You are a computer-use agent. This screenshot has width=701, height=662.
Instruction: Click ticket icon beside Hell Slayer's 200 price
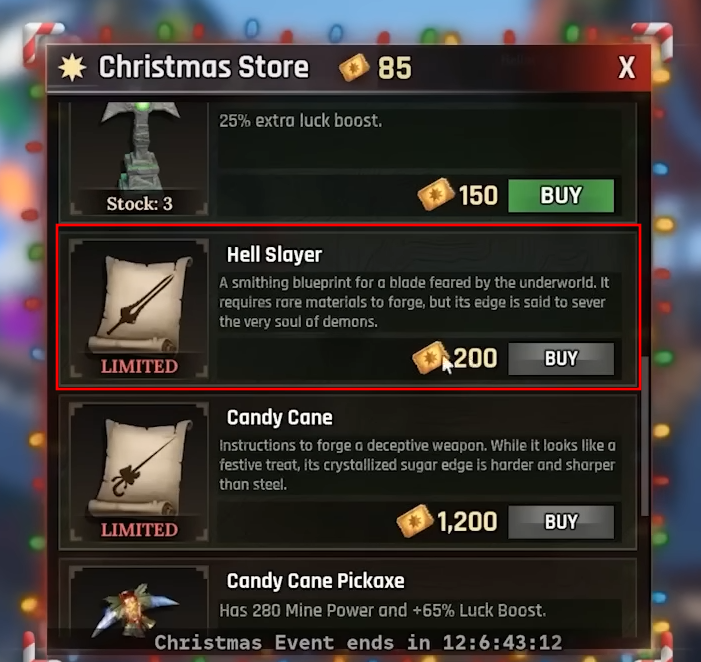[x=430, y=358]
